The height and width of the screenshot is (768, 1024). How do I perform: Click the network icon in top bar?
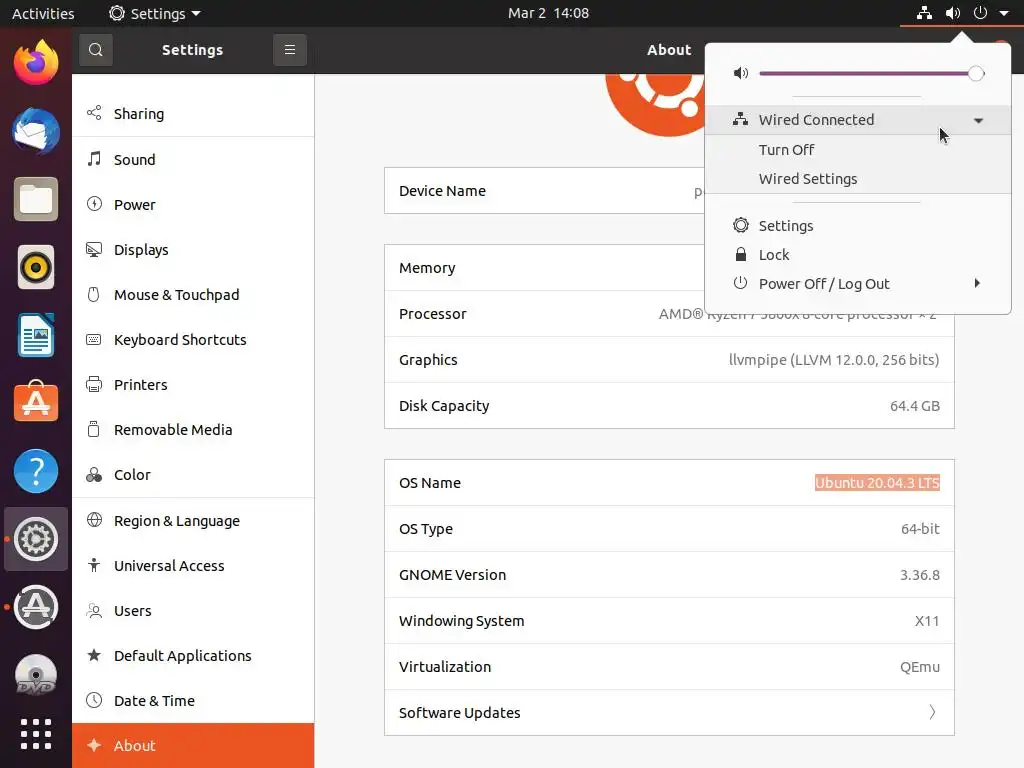(924, 13)
